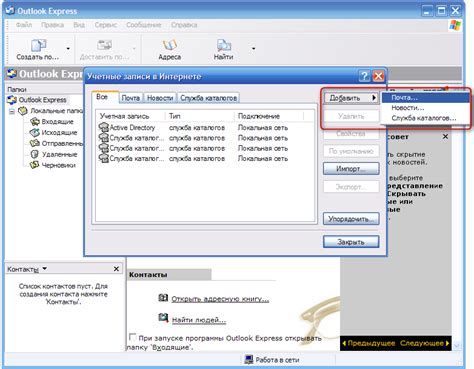Click the Доставить по... toolbar icon
Screen dimensions: 474x369
pos(104,46)
